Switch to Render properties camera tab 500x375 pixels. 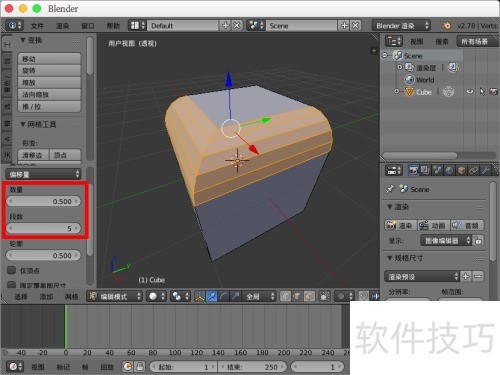[x=414, y=170]
